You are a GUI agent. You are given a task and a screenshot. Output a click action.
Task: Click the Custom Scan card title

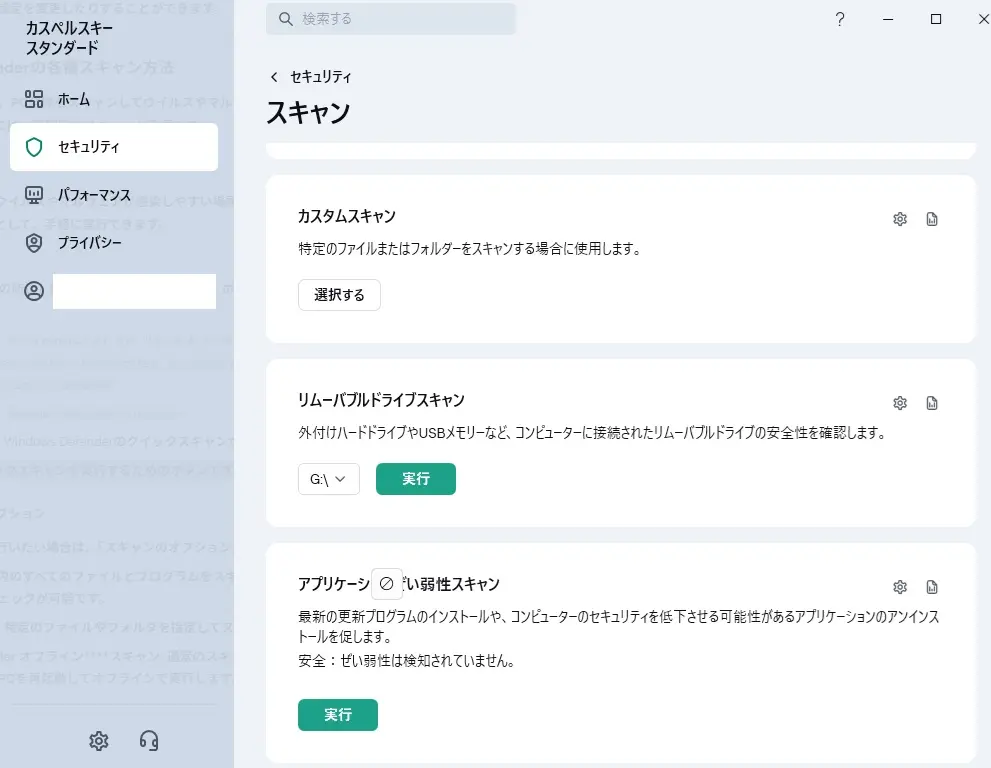pyautogui.click(x=347, y=216)
